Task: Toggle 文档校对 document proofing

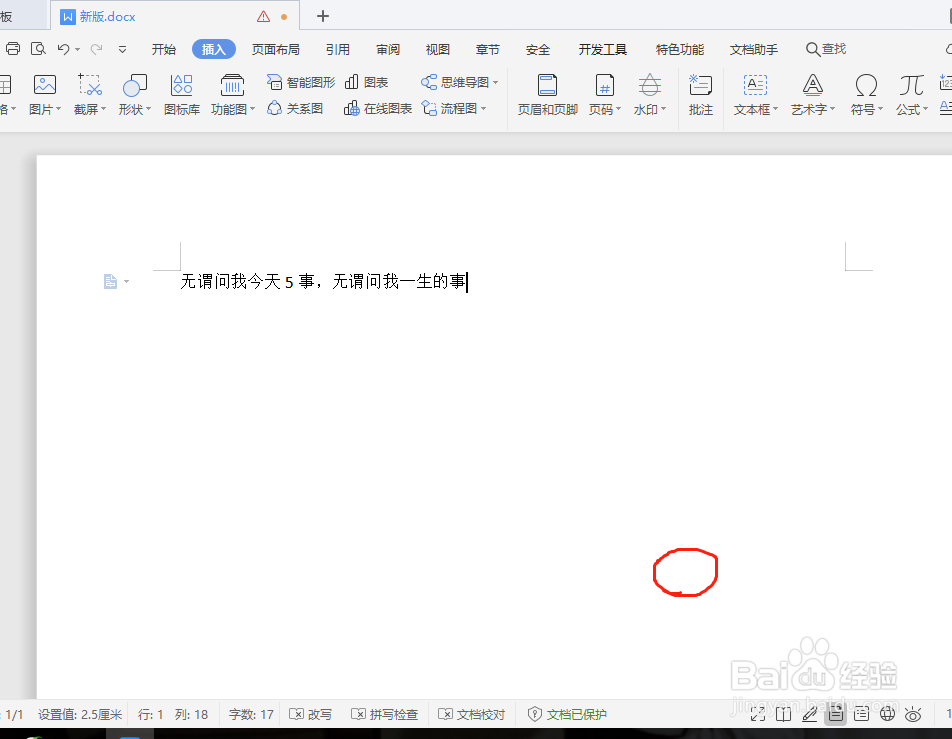Action: 471,714
